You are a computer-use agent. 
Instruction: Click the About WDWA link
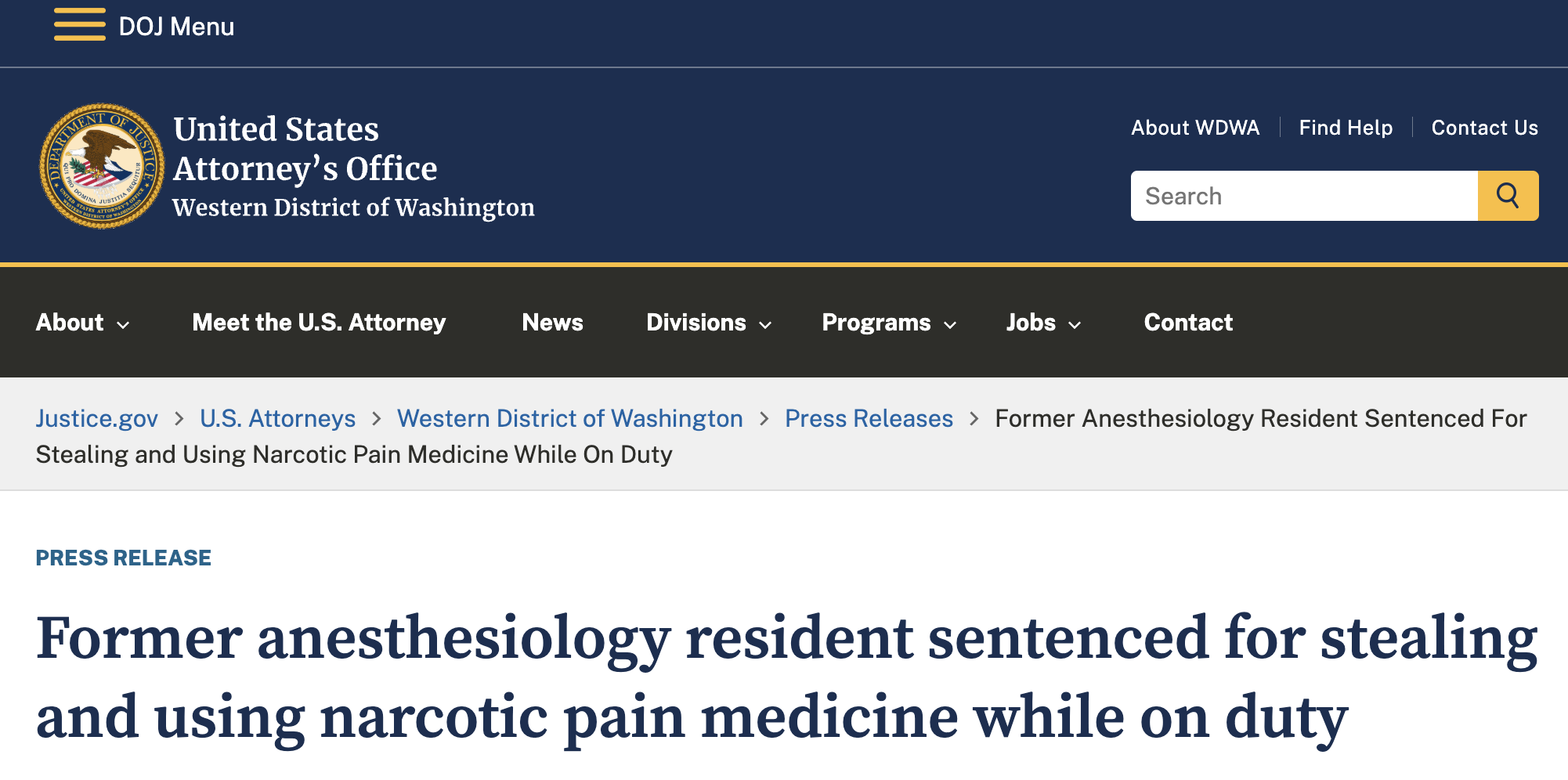[x=1194, y=128]
